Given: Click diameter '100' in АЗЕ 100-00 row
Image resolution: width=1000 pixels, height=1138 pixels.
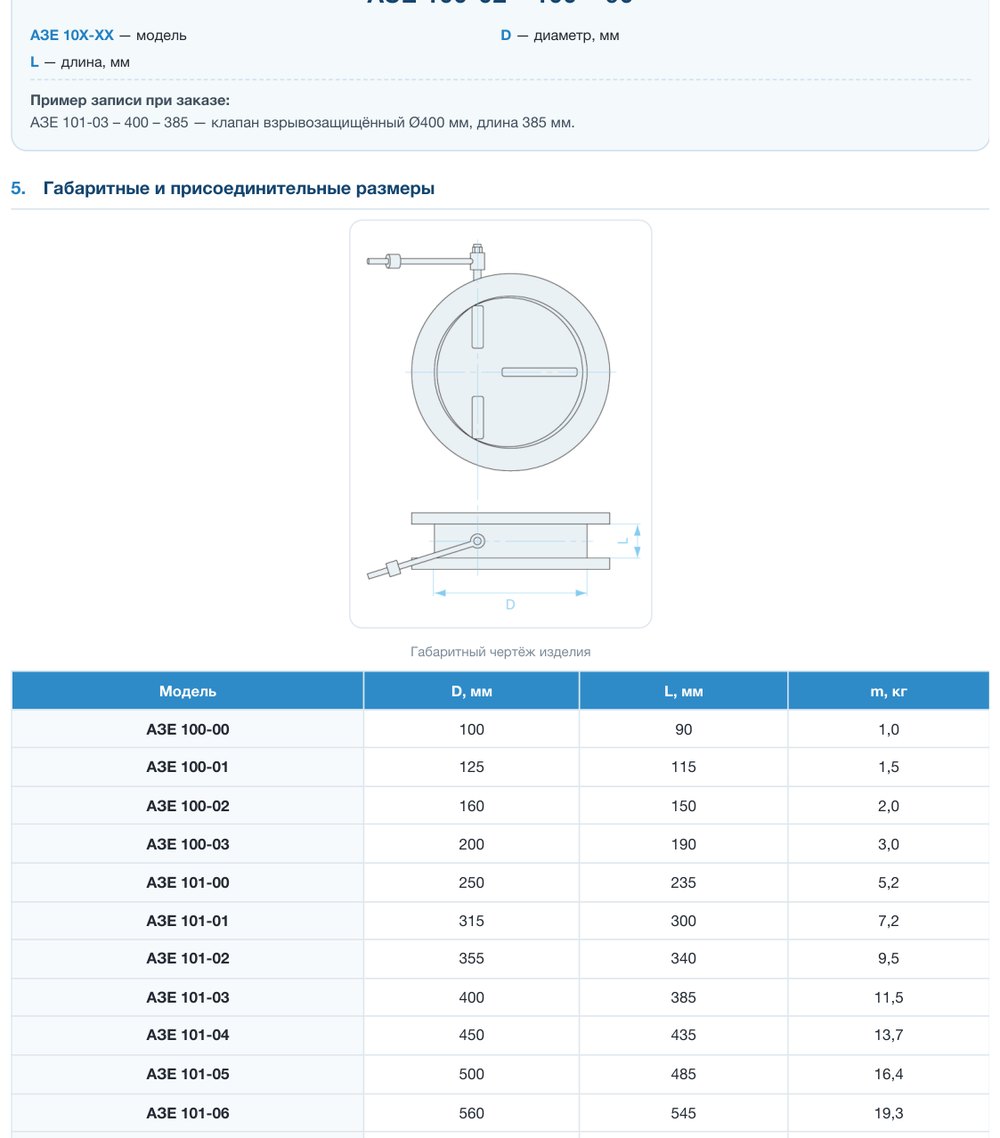Looking at the screenshot, I should coord(472,729).
